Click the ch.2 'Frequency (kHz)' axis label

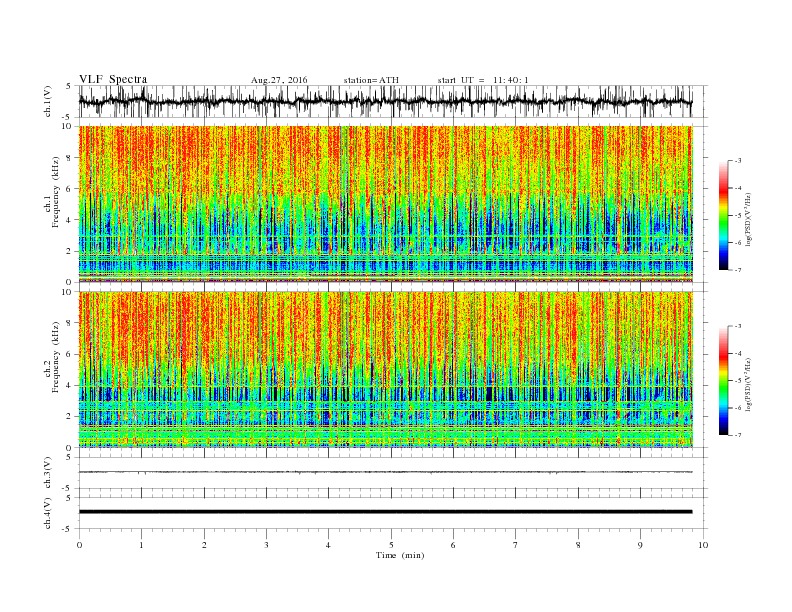pyautogui.click(x=56, y=358)
